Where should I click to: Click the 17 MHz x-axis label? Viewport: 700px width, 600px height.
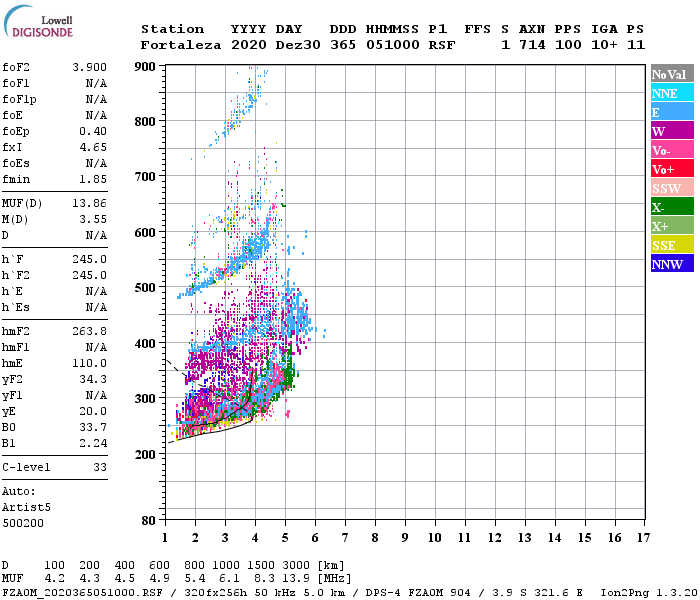[643, 538]
